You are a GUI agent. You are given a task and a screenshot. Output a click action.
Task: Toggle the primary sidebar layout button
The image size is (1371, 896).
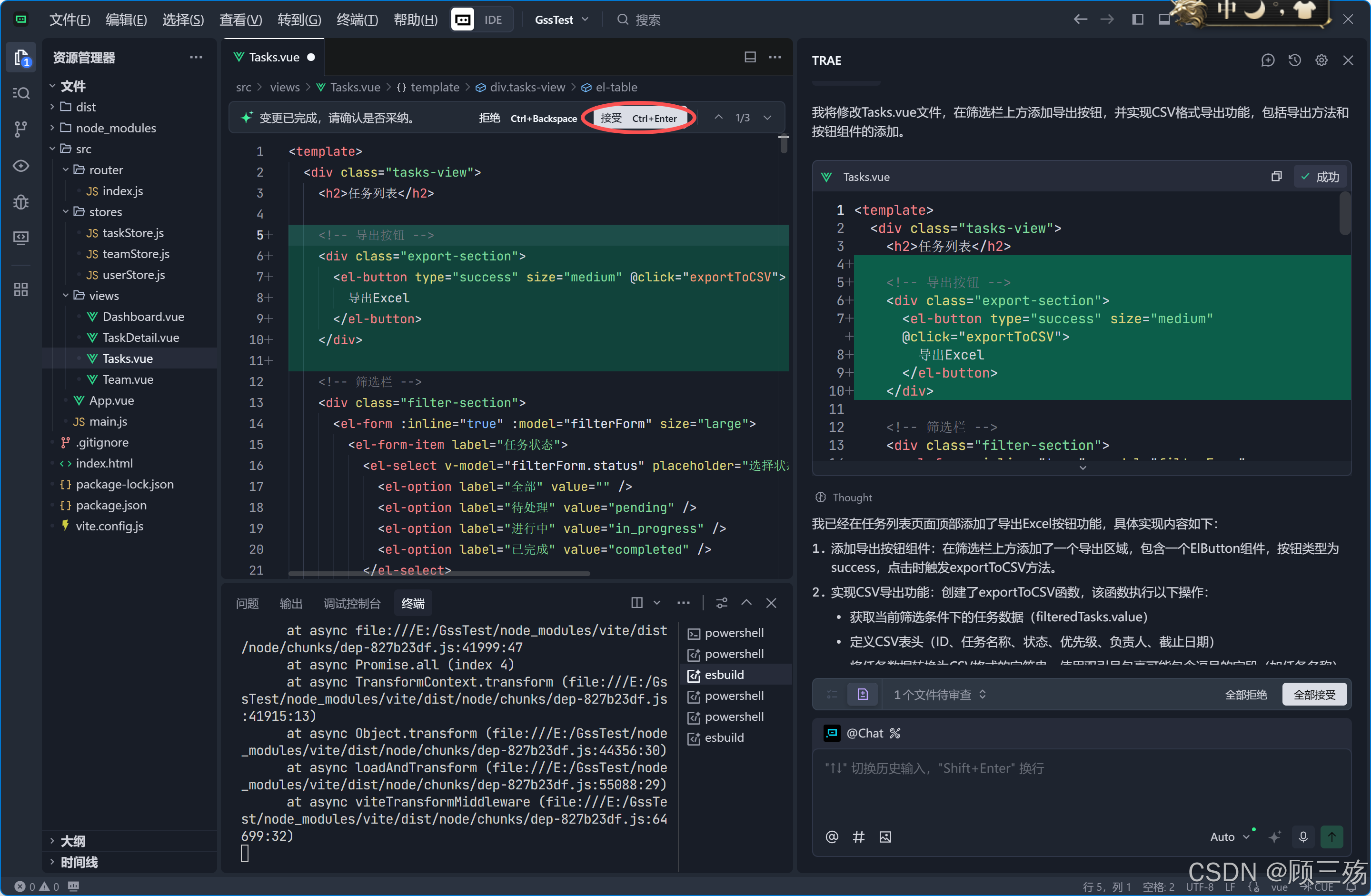click(1138, 20)
